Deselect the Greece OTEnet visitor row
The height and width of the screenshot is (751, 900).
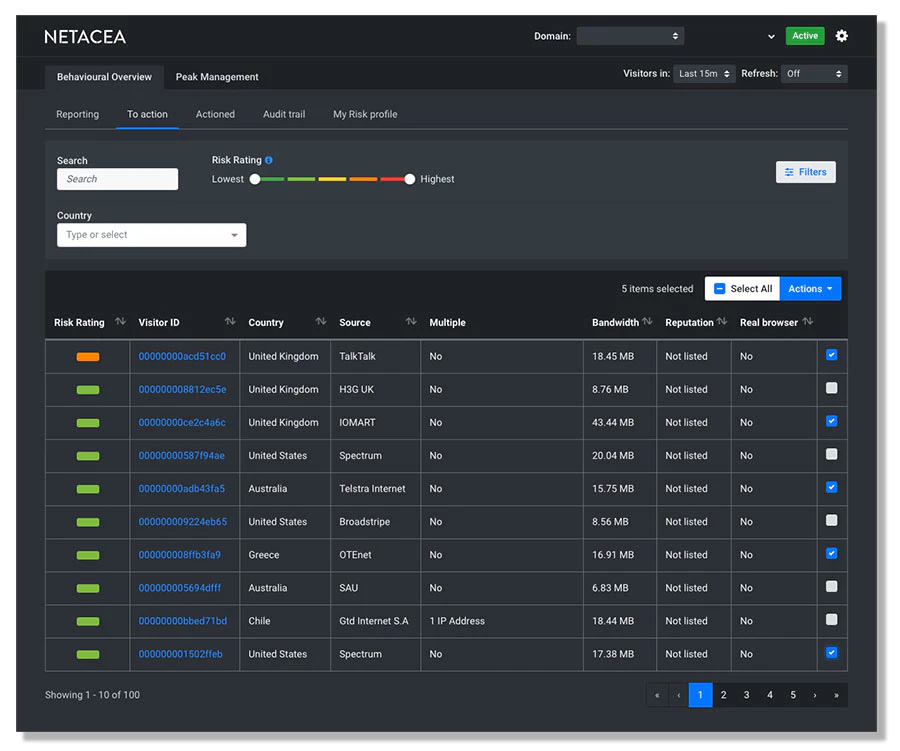[x=831, y=553]
